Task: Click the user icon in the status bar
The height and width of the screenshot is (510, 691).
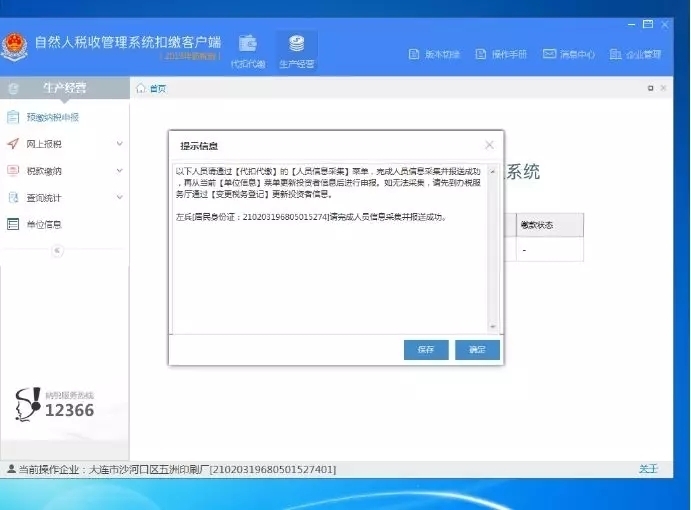Action: [11, 469]
